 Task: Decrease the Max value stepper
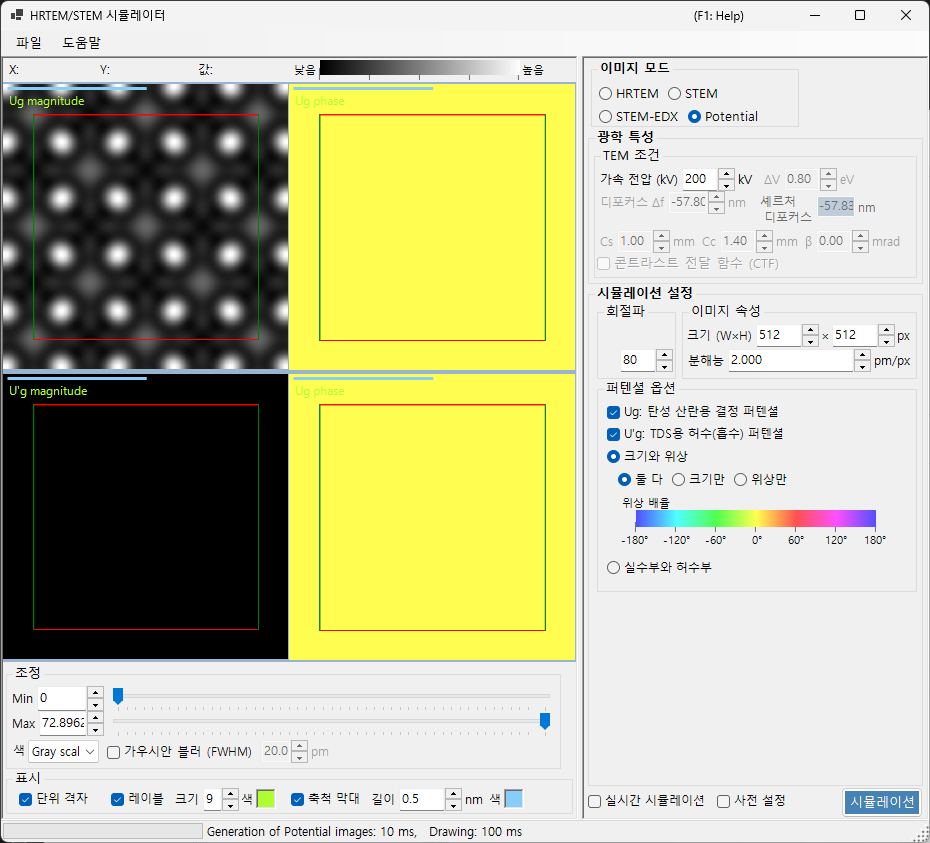pos(95,729)
